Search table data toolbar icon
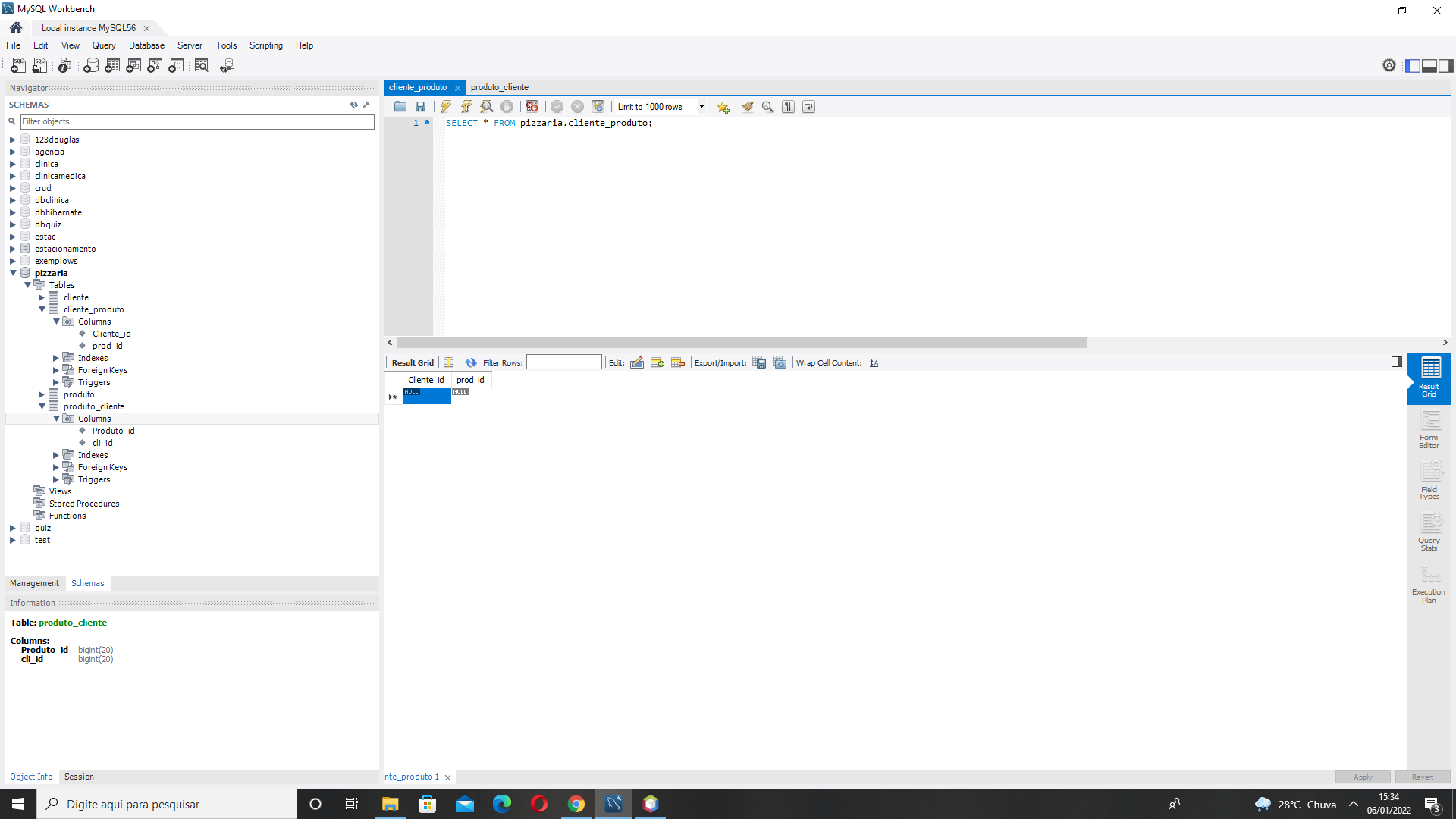 [x=202, y=66]
